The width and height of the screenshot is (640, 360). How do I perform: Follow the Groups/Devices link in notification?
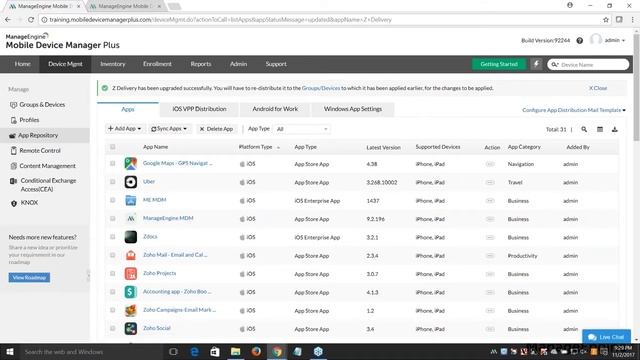point(320,88)
